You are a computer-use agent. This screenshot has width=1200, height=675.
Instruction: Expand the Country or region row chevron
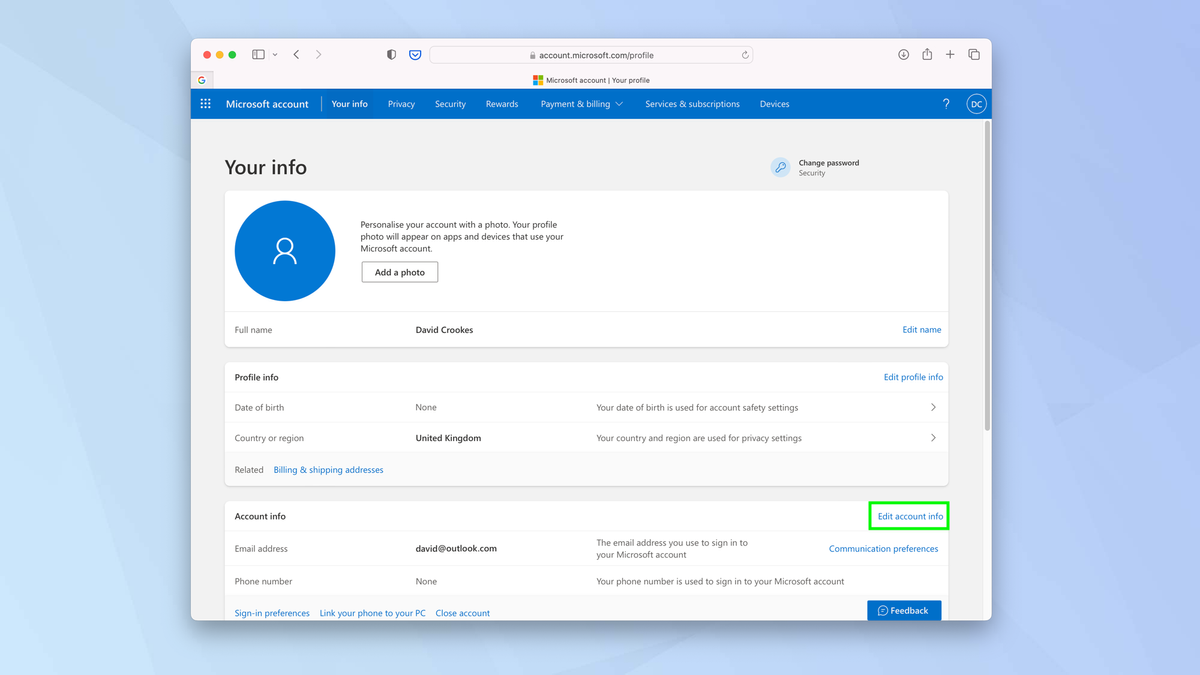pyautogui.click(x=933, y=438)
